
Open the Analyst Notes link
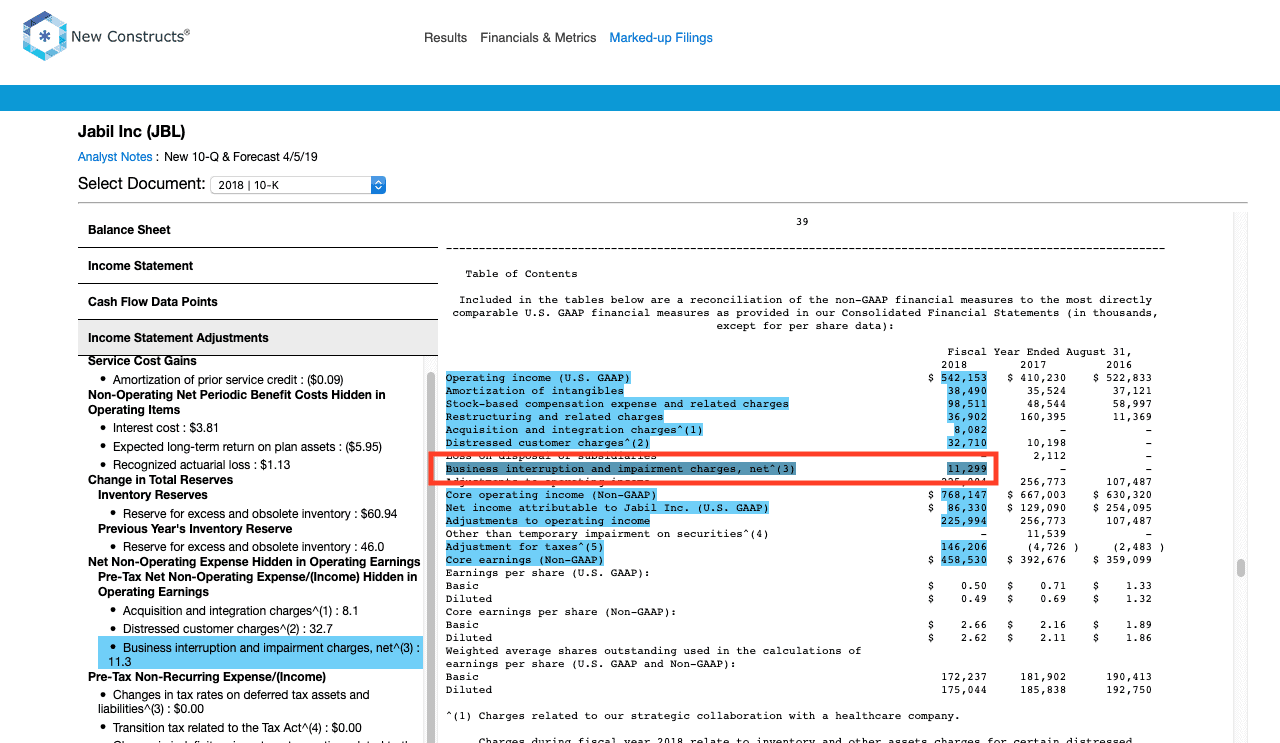point(115,157)
